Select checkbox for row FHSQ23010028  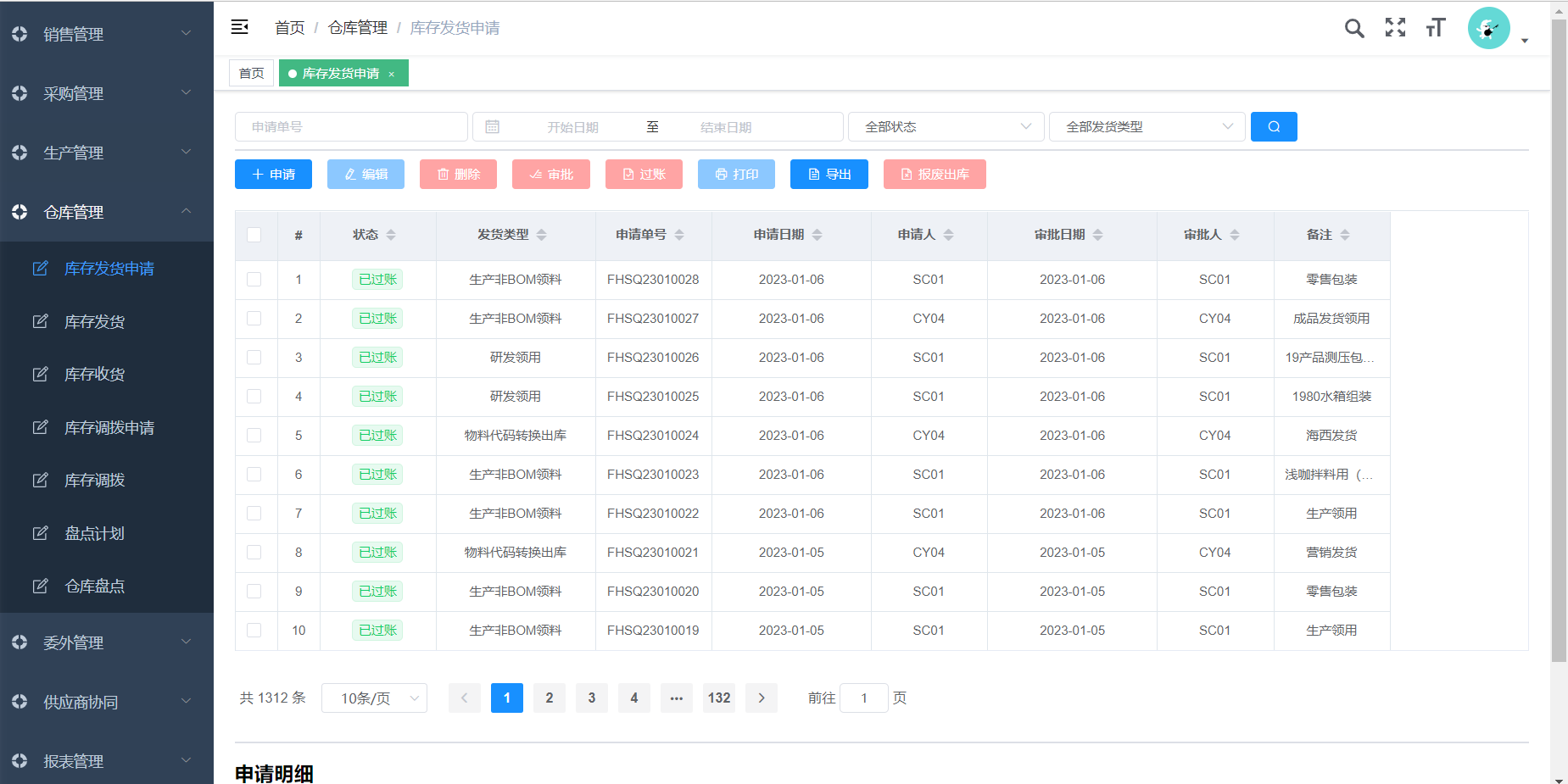254,280
